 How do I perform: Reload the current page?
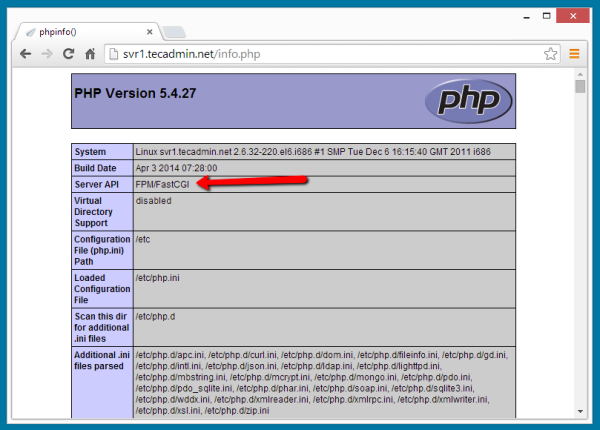pyautogui.click(x=68, y=53)
